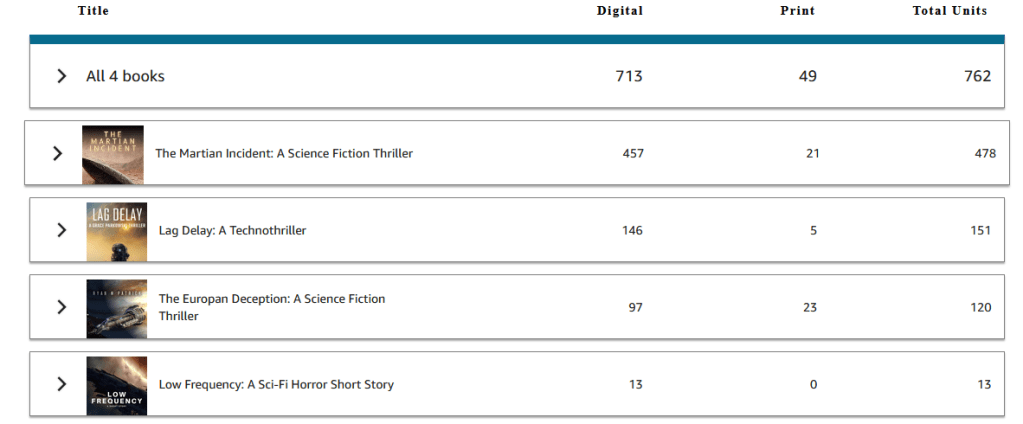Viewport: 1023px width, 424px height.
Task: Expand The Europan Deception row chevron
Action: click(x=62, y=307)
